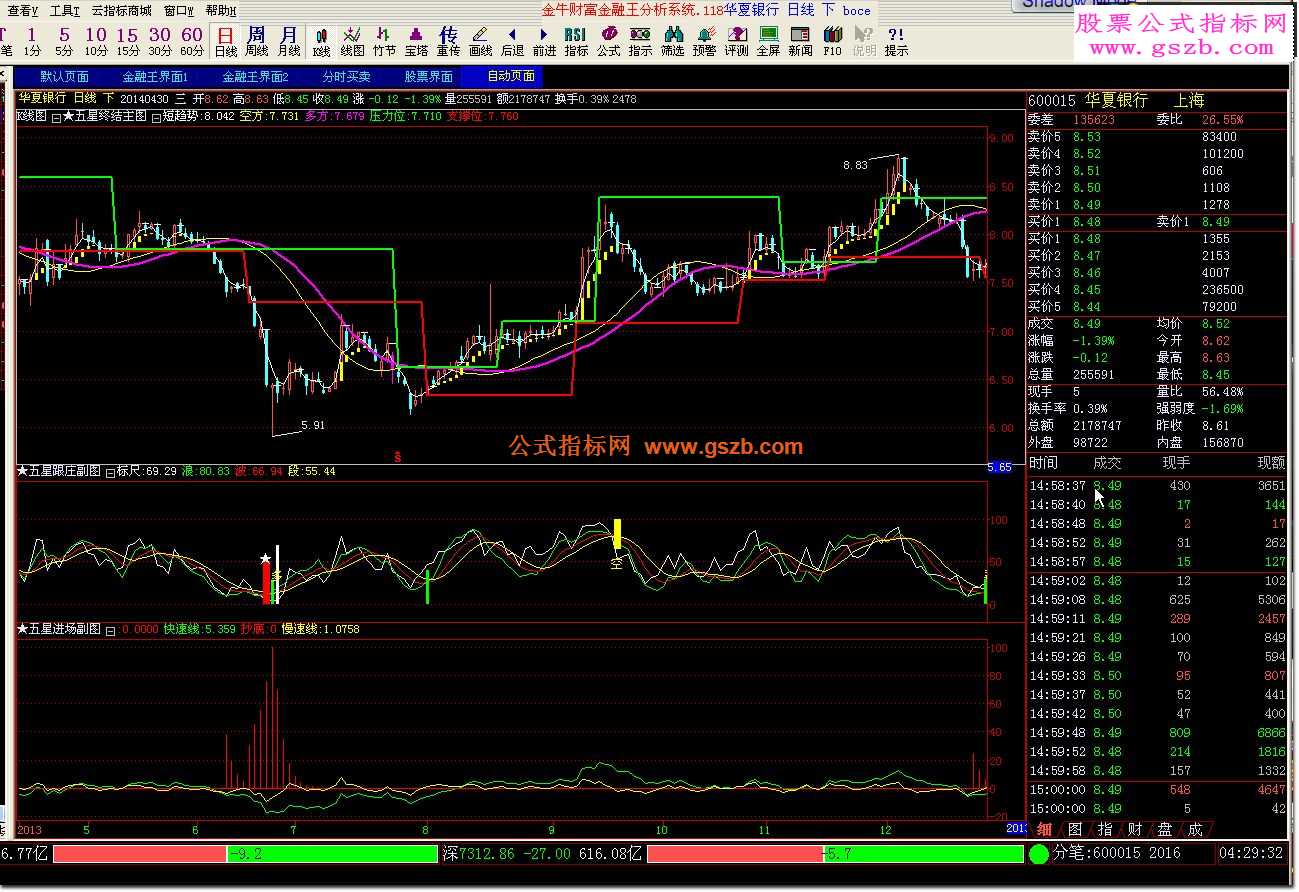The width and height of the screenshot is (1299, 892).
Task: Choose the 10分 timeframe
Action: pyautogui.click(x=96, y=41)
